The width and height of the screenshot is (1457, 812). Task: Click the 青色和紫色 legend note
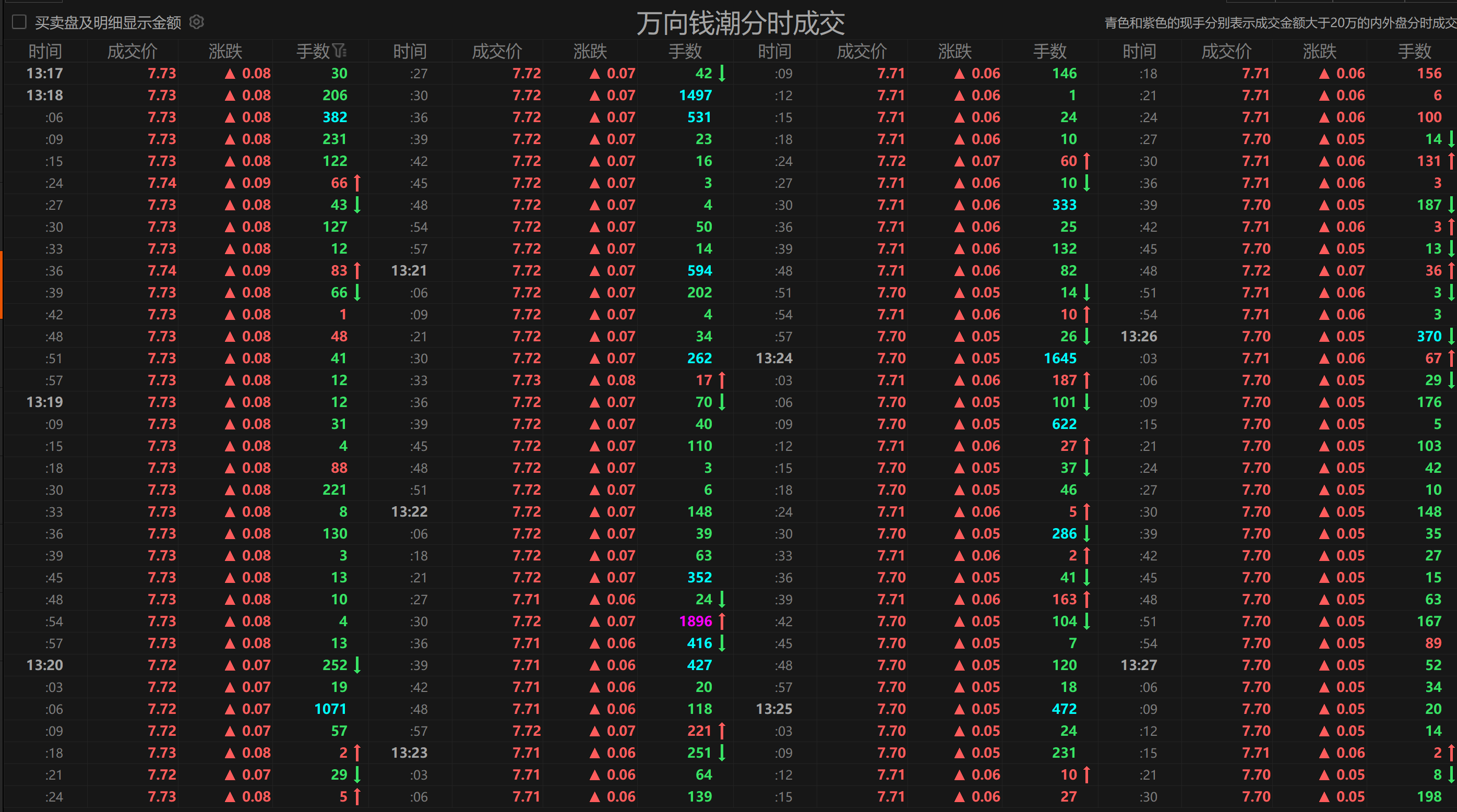coord(1281,22)
